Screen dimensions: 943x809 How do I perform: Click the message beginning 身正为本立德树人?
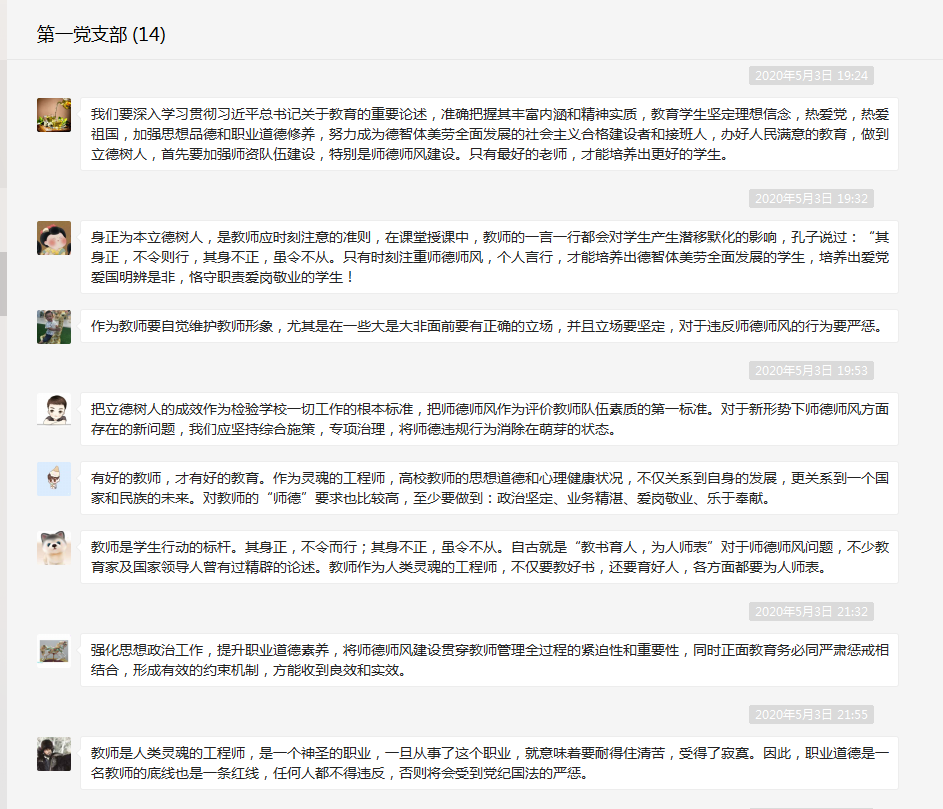pyautogui.click(x=489, y=257)
